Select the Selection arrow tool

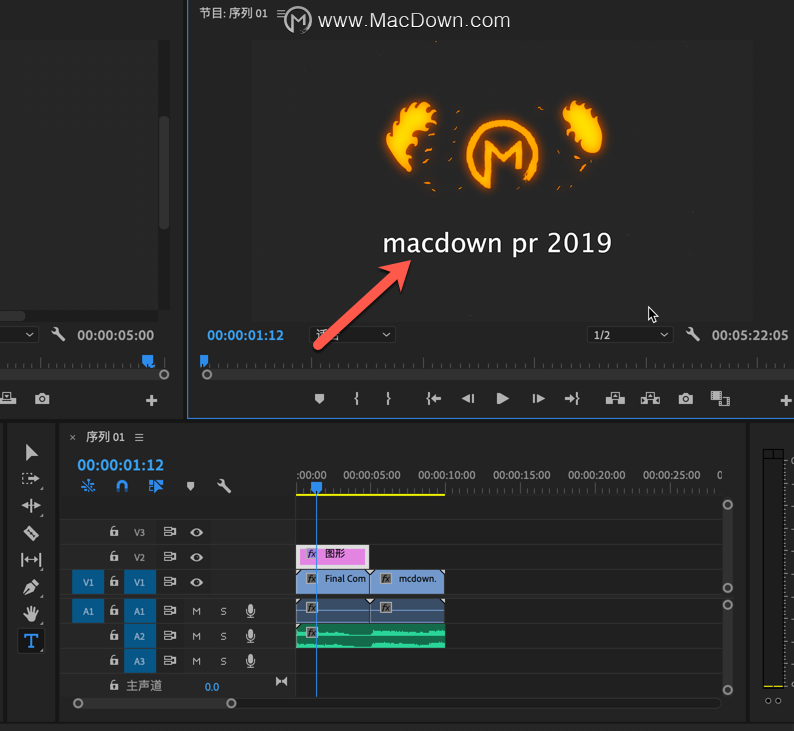(31, 452)
